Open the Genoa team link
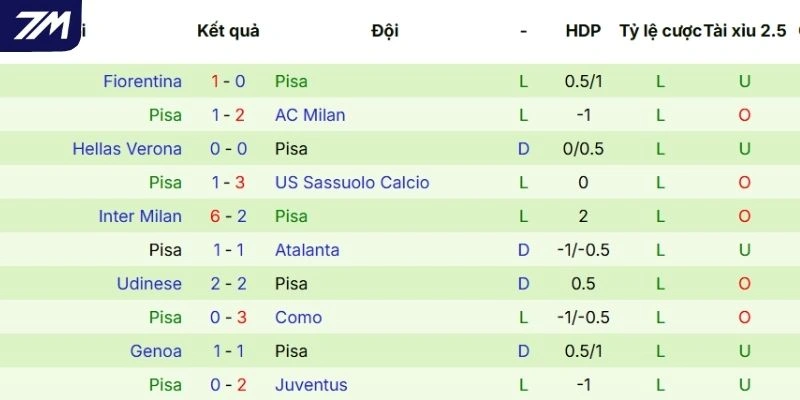The image size is (800, 400). (156, 351)
